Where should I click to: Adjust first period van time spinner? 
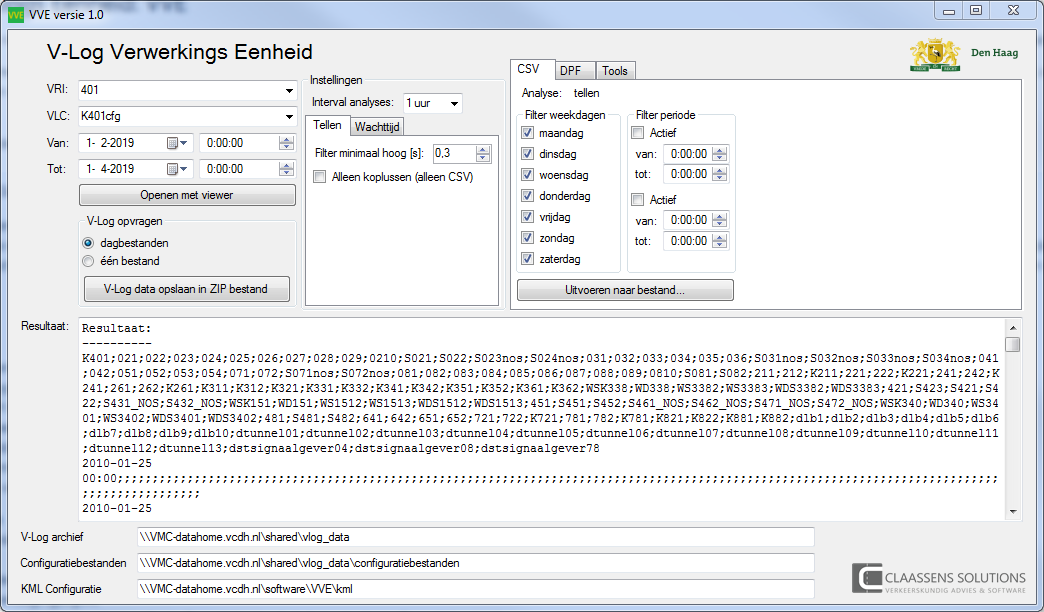point(719,154)
